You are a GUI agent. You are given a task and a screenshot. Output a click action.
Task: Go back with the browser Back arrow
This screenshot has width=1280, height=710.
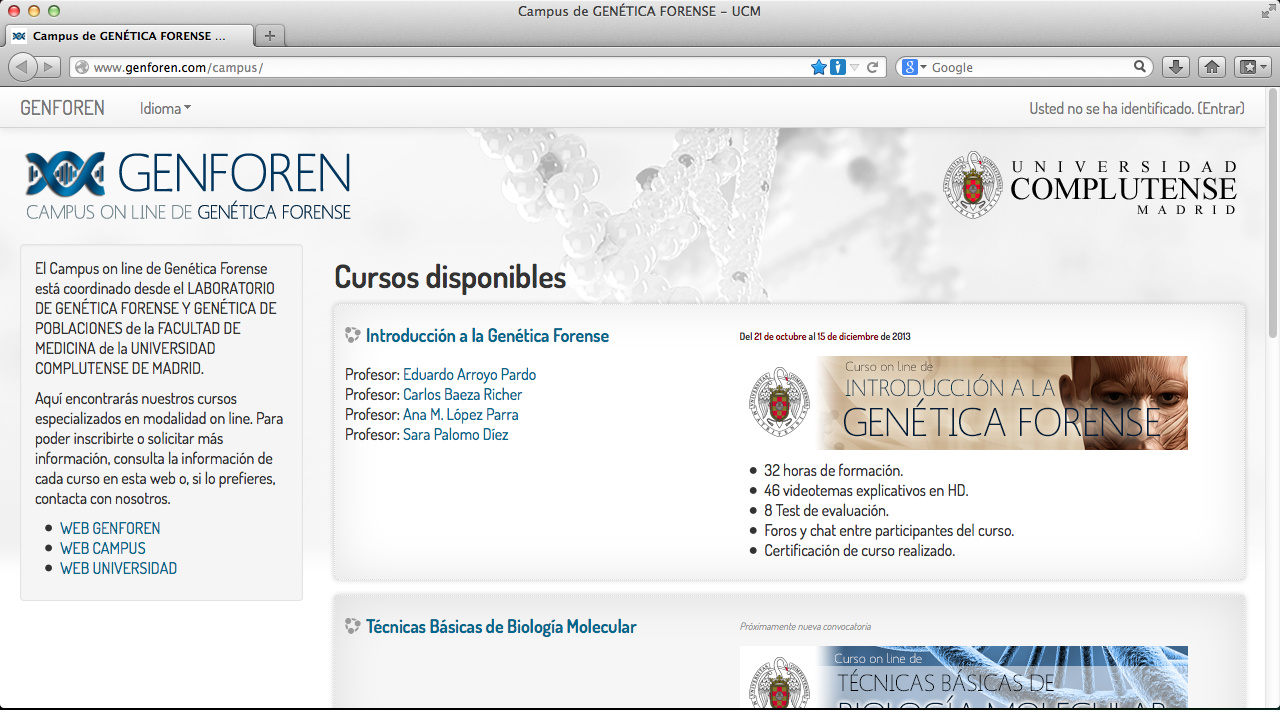pyautogui.click(x=23, y=67)
